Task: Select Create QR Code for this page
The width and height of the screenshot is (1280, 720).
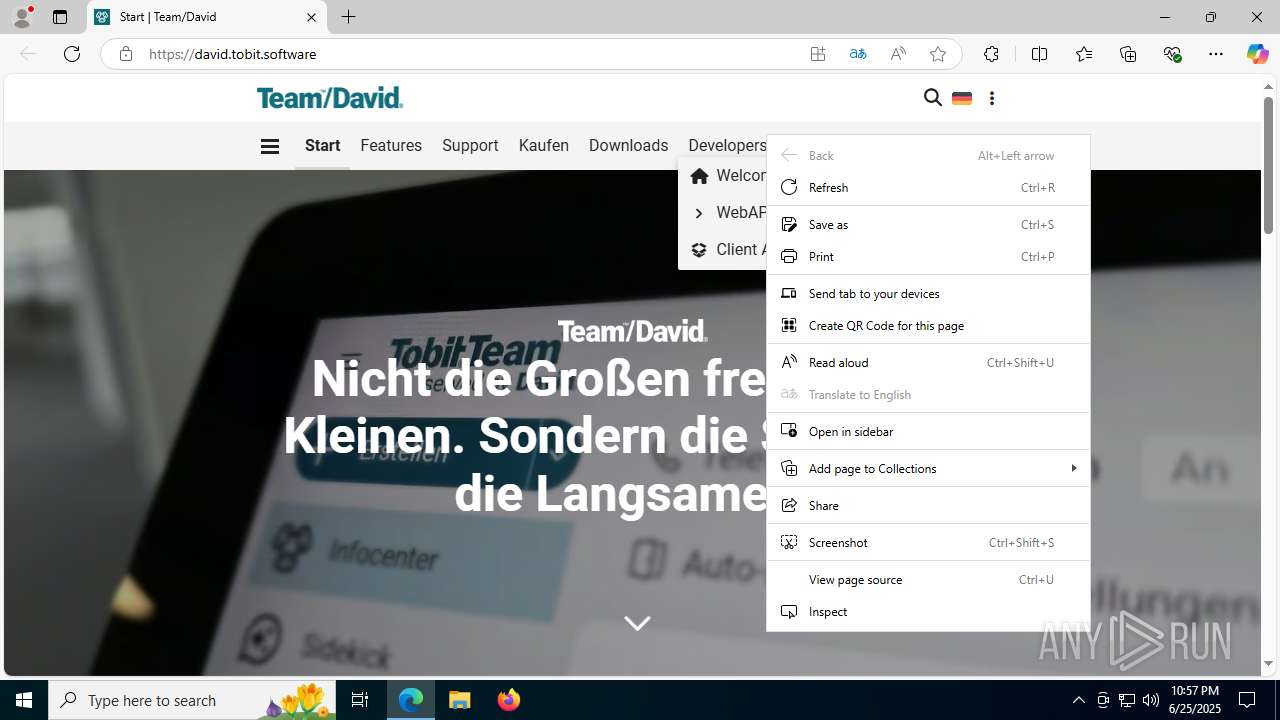Action: click(x=928, y=325)
